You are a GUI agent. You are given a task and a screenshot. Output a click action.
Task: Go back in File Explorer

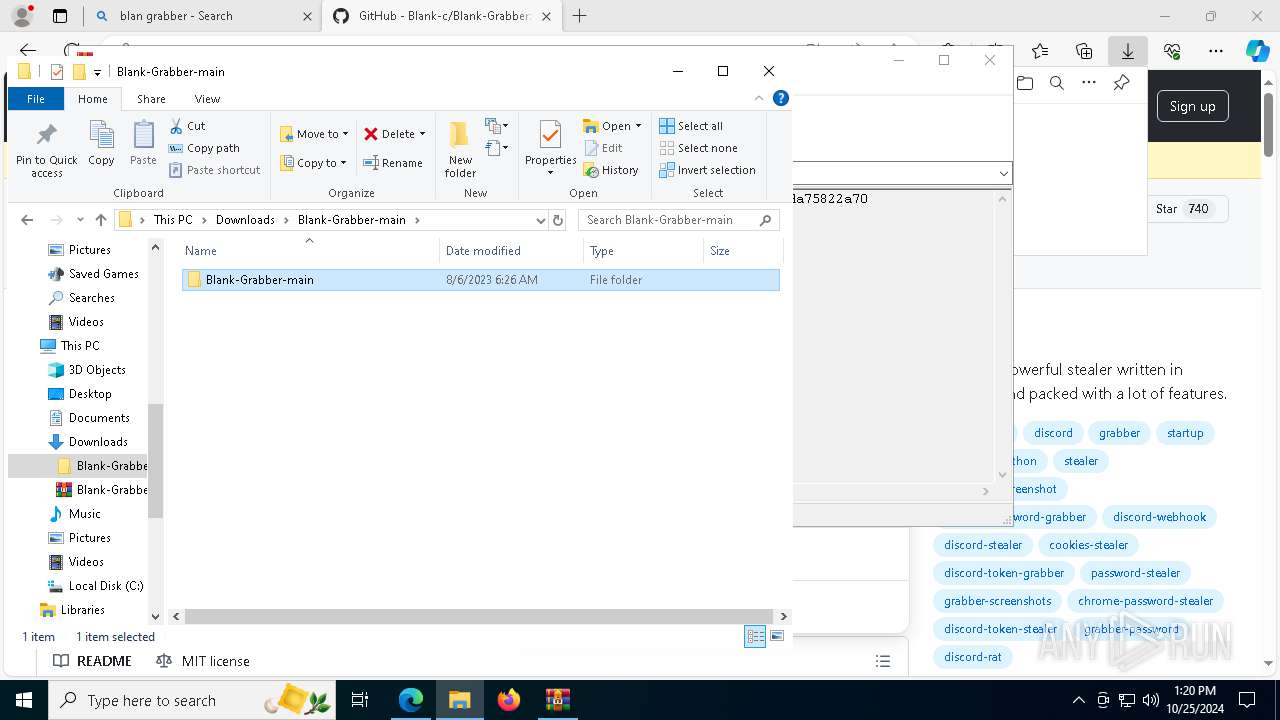pyautogui.click(x=27, y=220)
